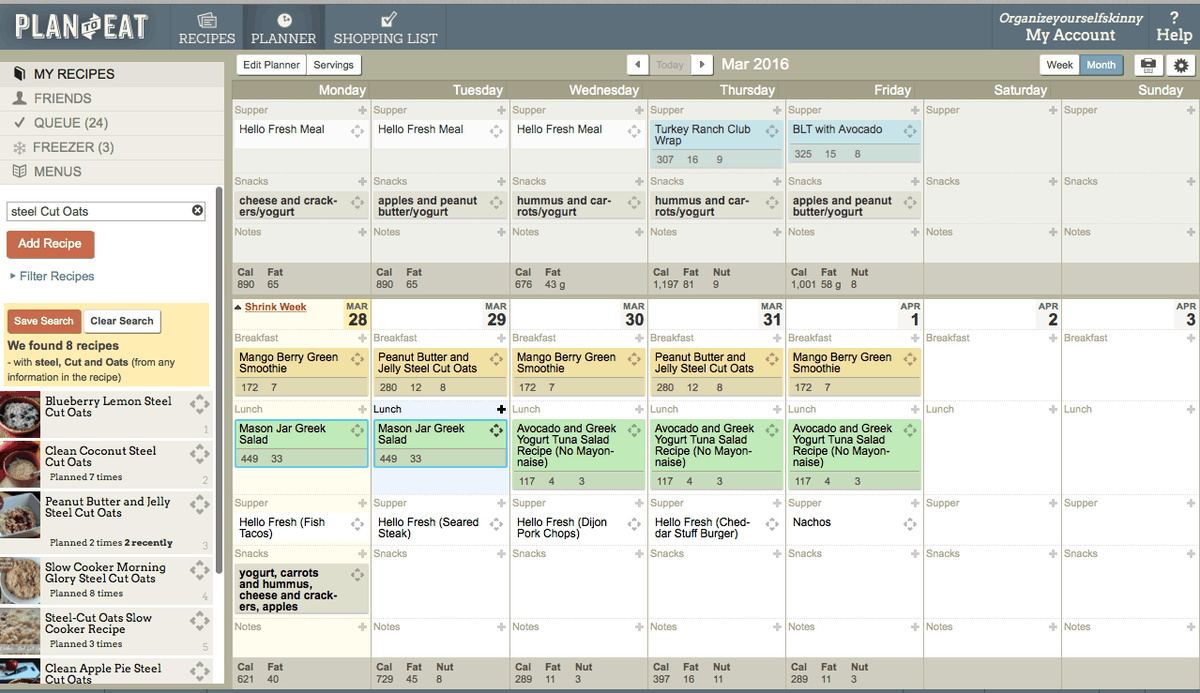Click the Slow Cooker Morning Glory drag handle
Viewport: 1200px width, 693px height.
[x=200, y=570]
